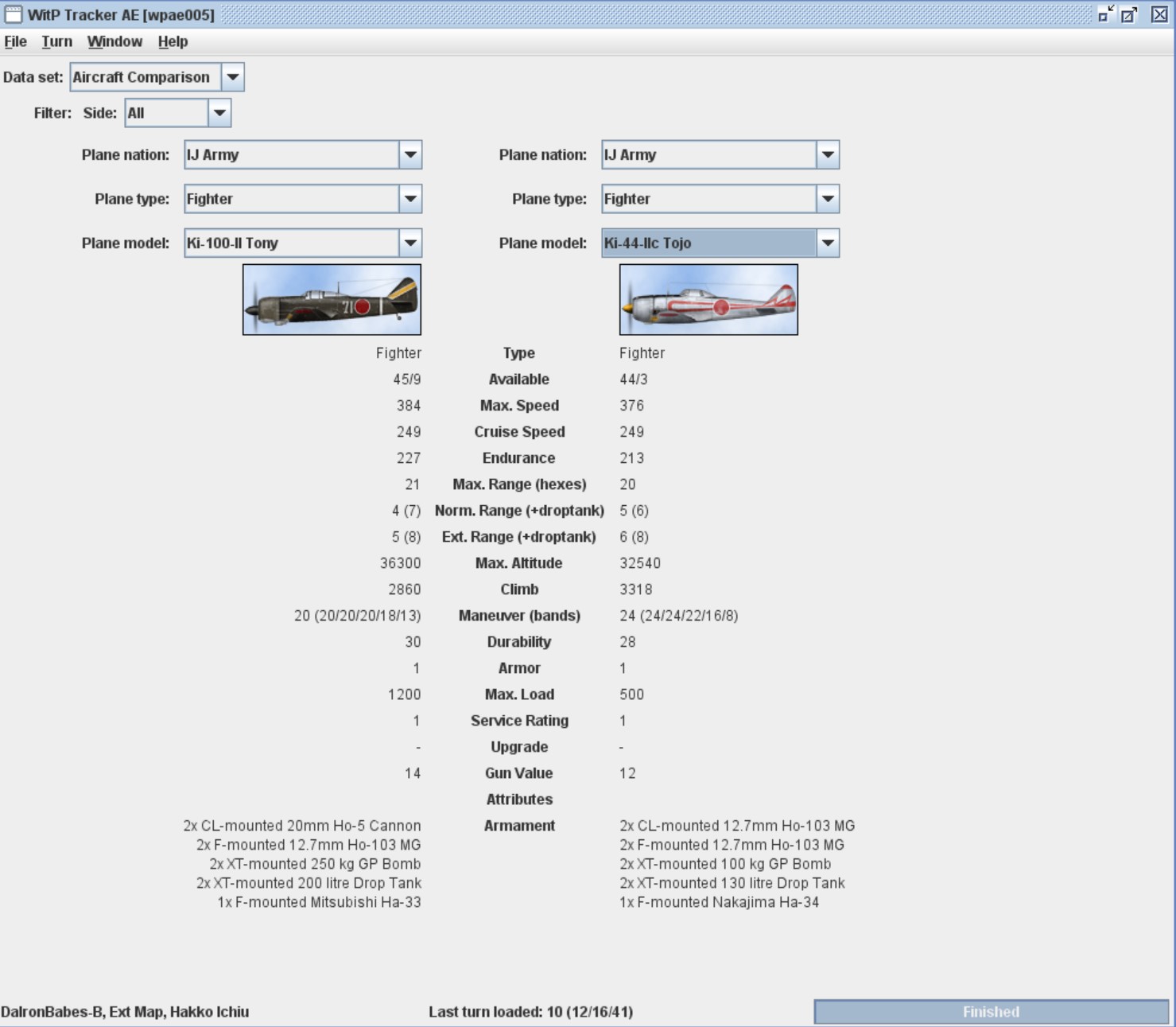Click the Service Rating label
The height and width of the screenshot is (1027, 1176).
tap(519, 721)
